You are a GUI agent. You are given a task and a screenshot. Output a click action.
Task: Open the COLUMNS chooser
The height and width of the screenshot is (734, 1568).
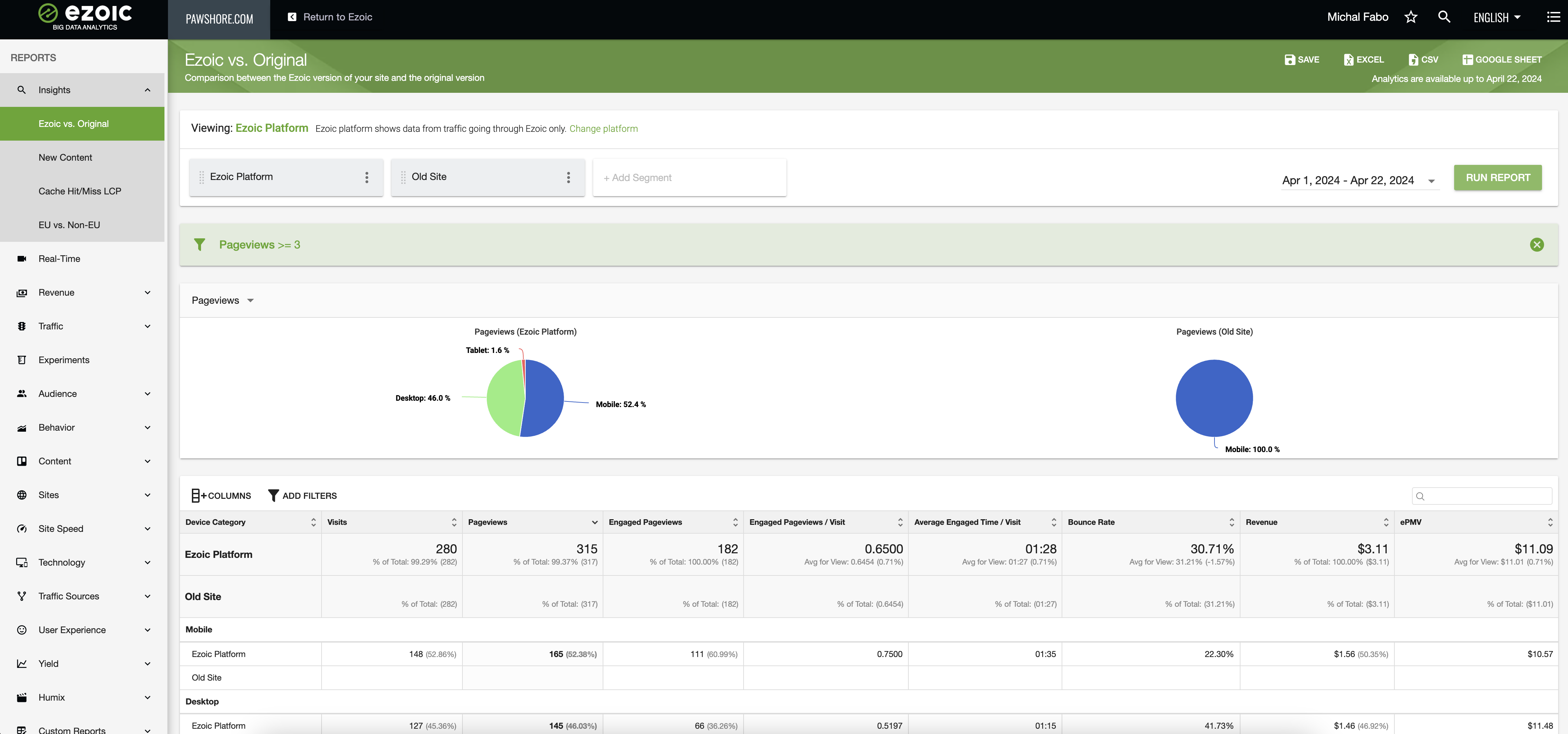(221, 496)
